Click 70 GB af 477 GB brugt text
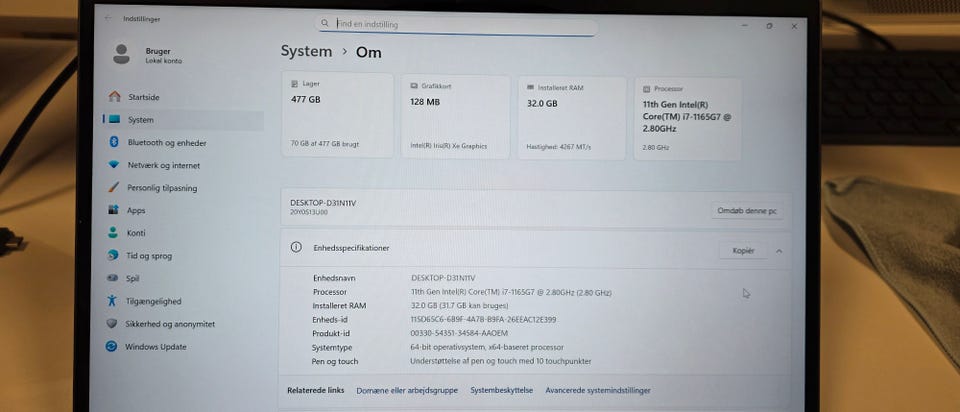 pos(324,144)
